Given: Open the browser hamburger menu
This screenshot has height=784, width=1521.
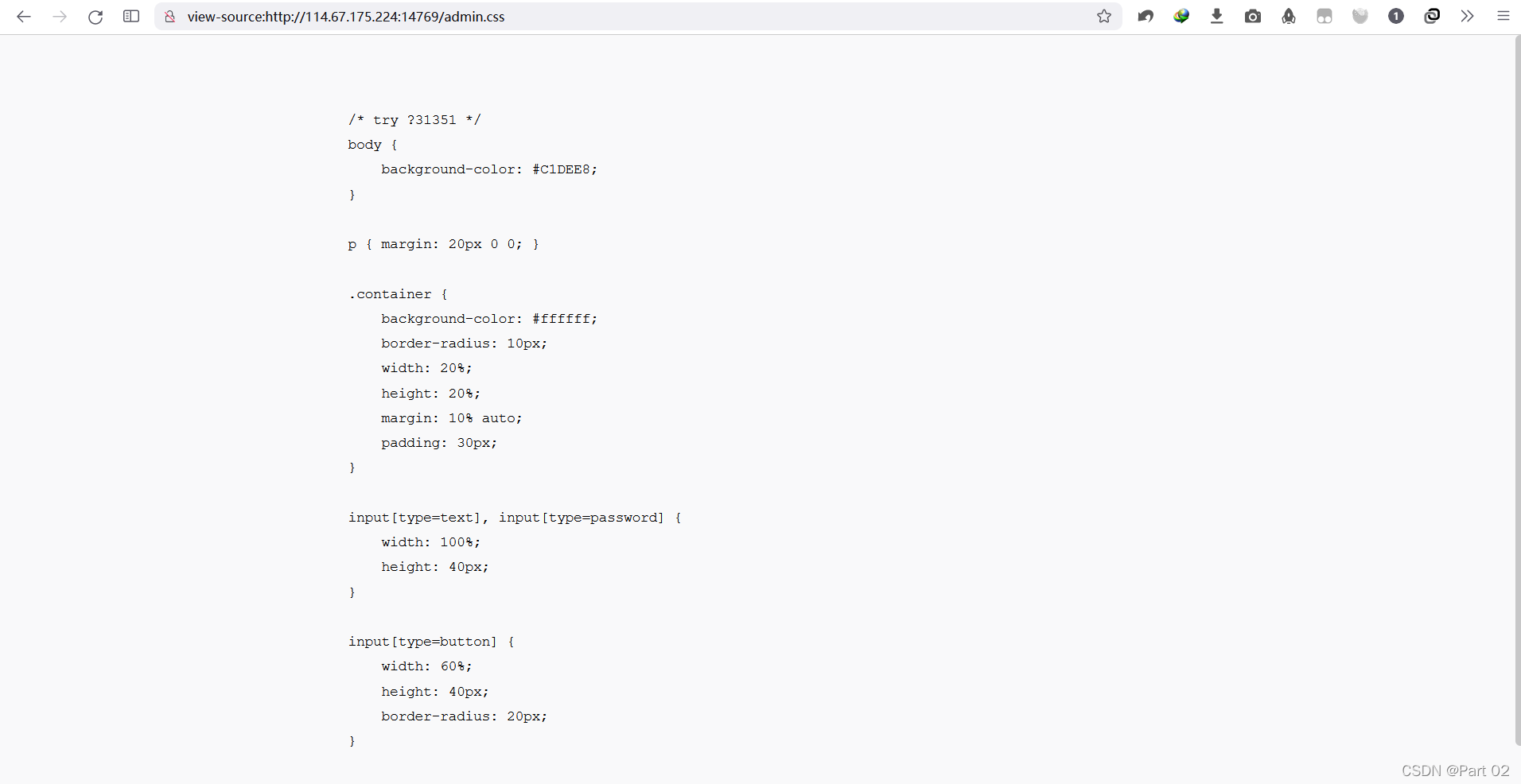Looking at the screenshot, I should (x=1503, y=16).
